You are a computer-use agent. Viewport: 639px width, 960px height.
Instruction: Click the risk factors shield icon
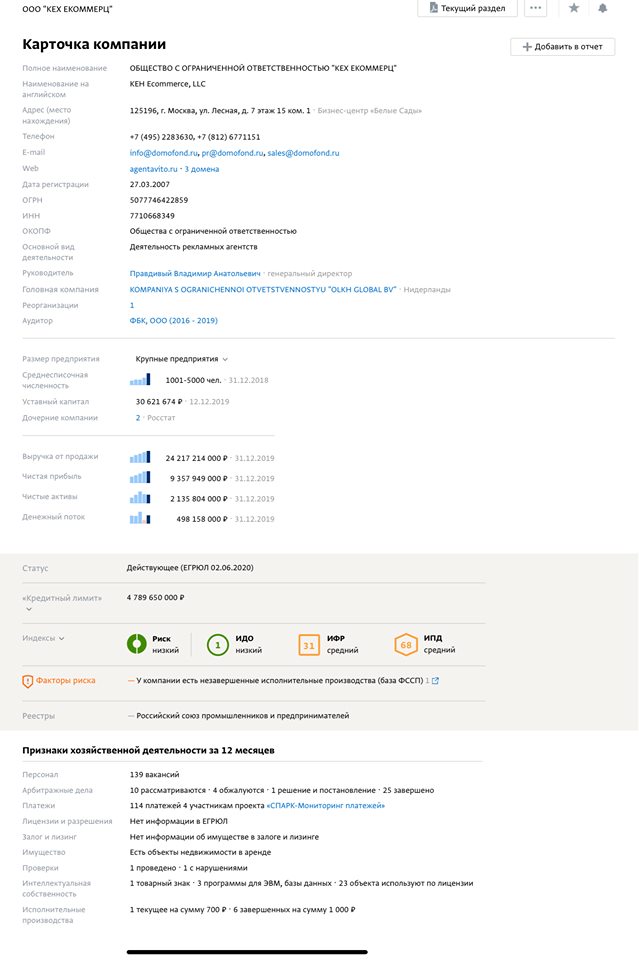28,681
